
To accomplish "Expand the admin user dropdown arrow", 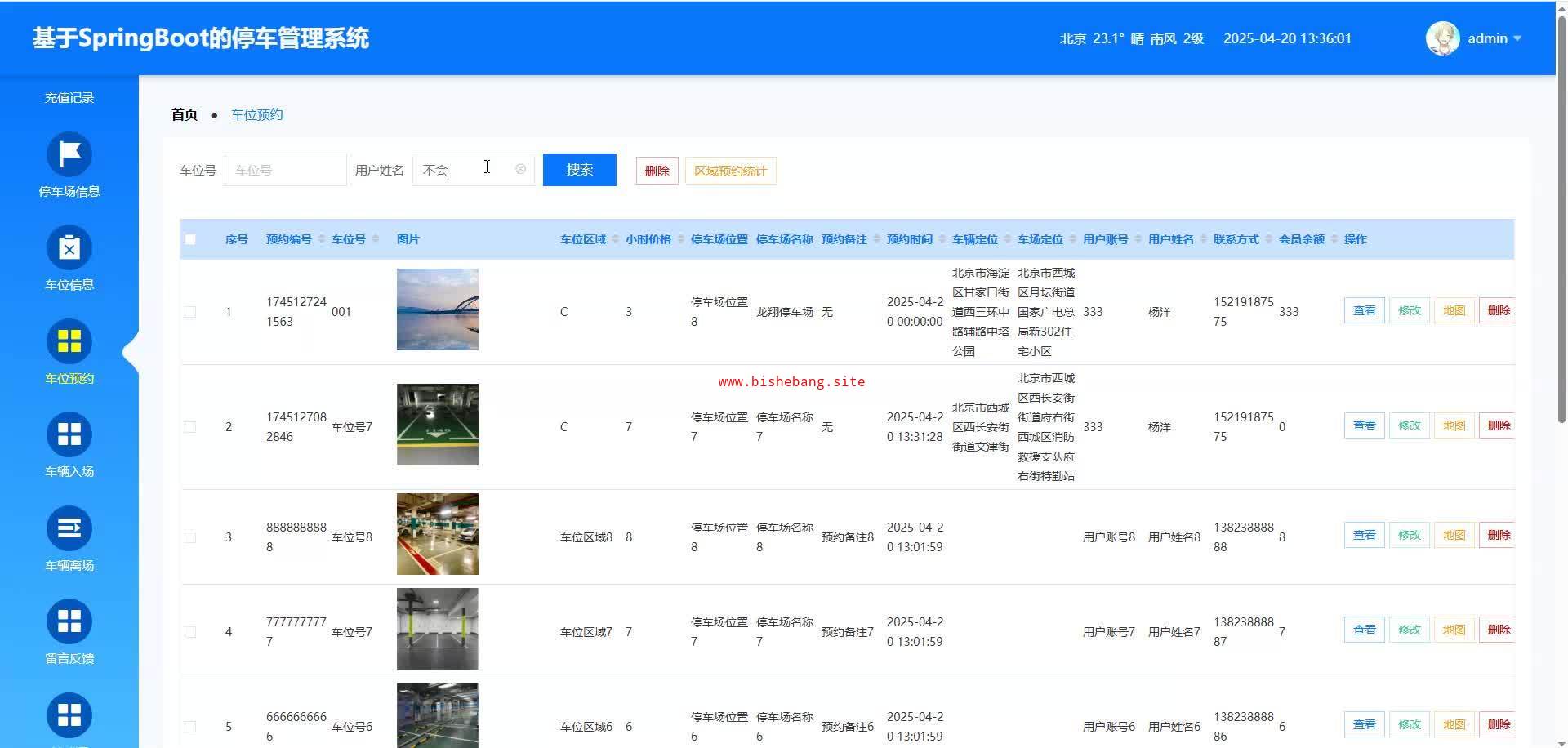I will pos(1517,38).
